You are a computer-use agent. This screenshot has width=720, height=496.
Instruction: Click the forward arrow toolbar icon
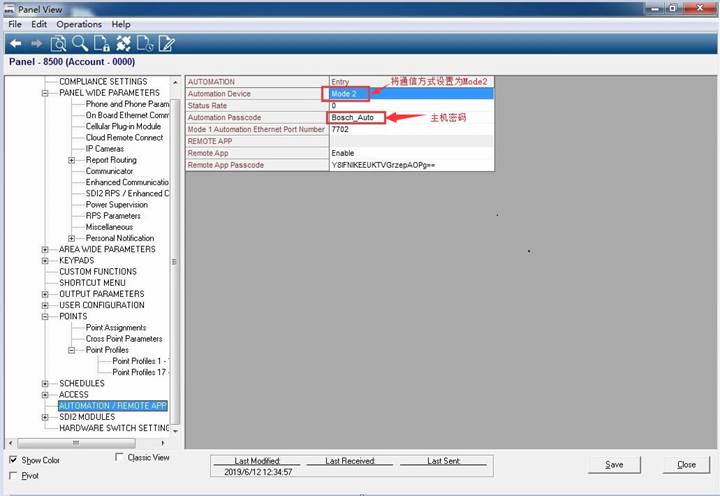coord(36,44)
